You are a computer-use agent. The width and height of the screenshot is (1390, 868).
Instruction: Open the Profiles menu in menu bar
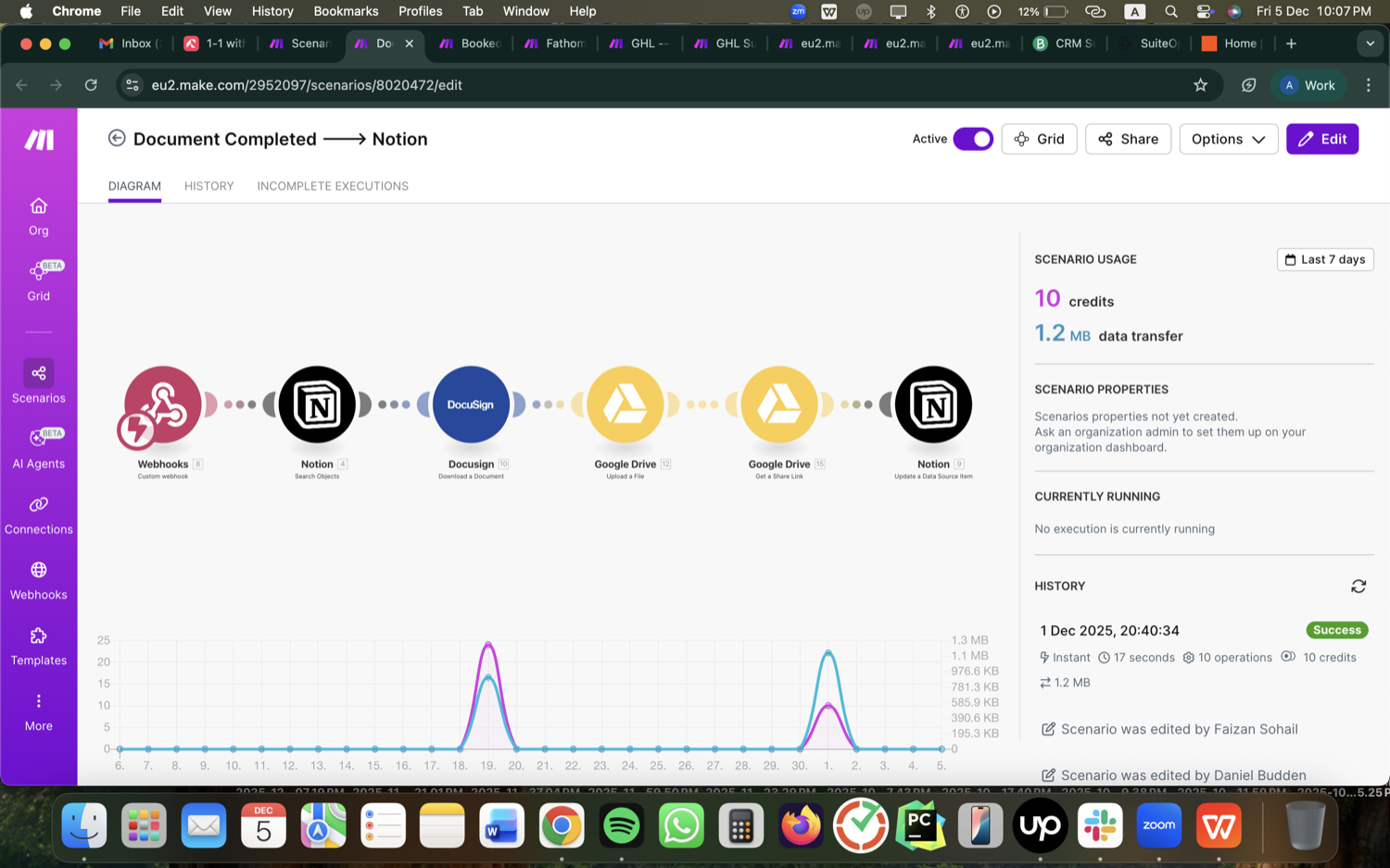click(420, 11)
